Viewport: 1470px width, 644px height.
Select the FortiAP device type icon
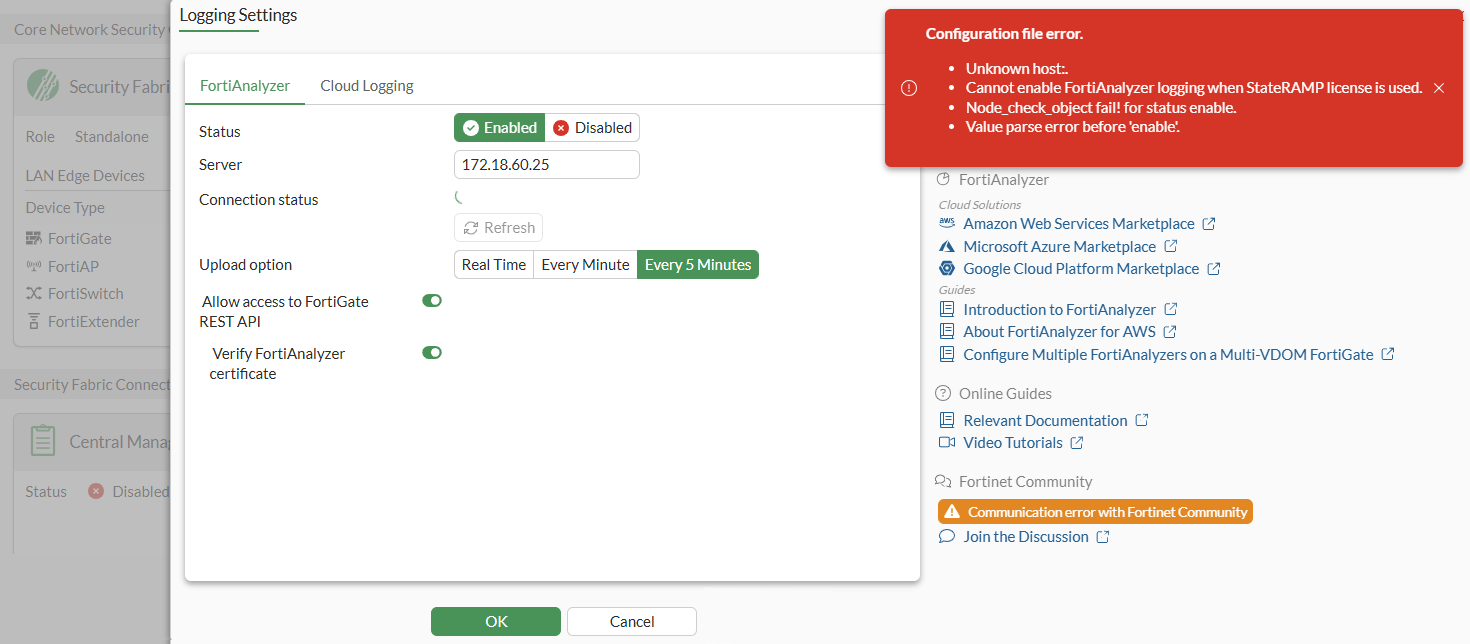[33, 265]
